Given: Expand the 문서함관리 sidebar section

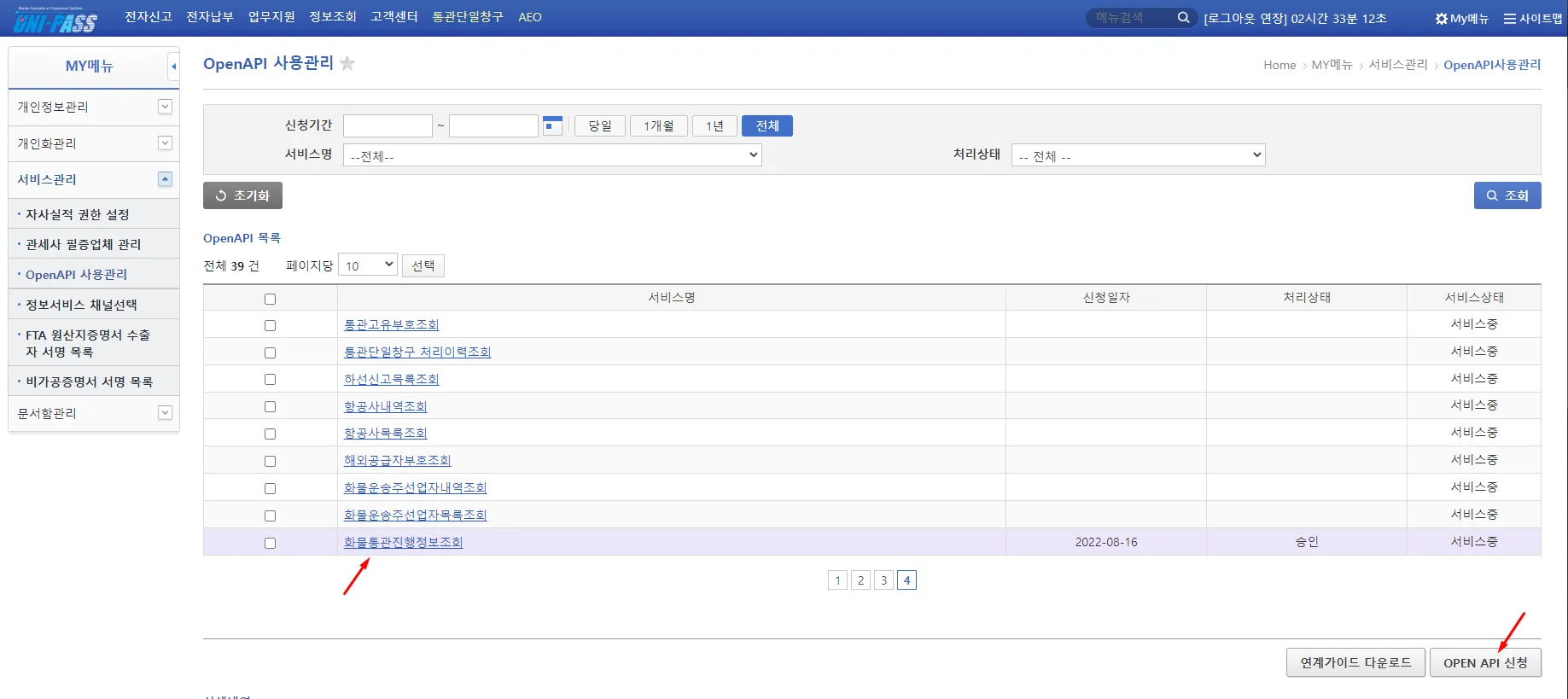Looking at the screenshot, I should pyautogui.click(x=166, y=413).
